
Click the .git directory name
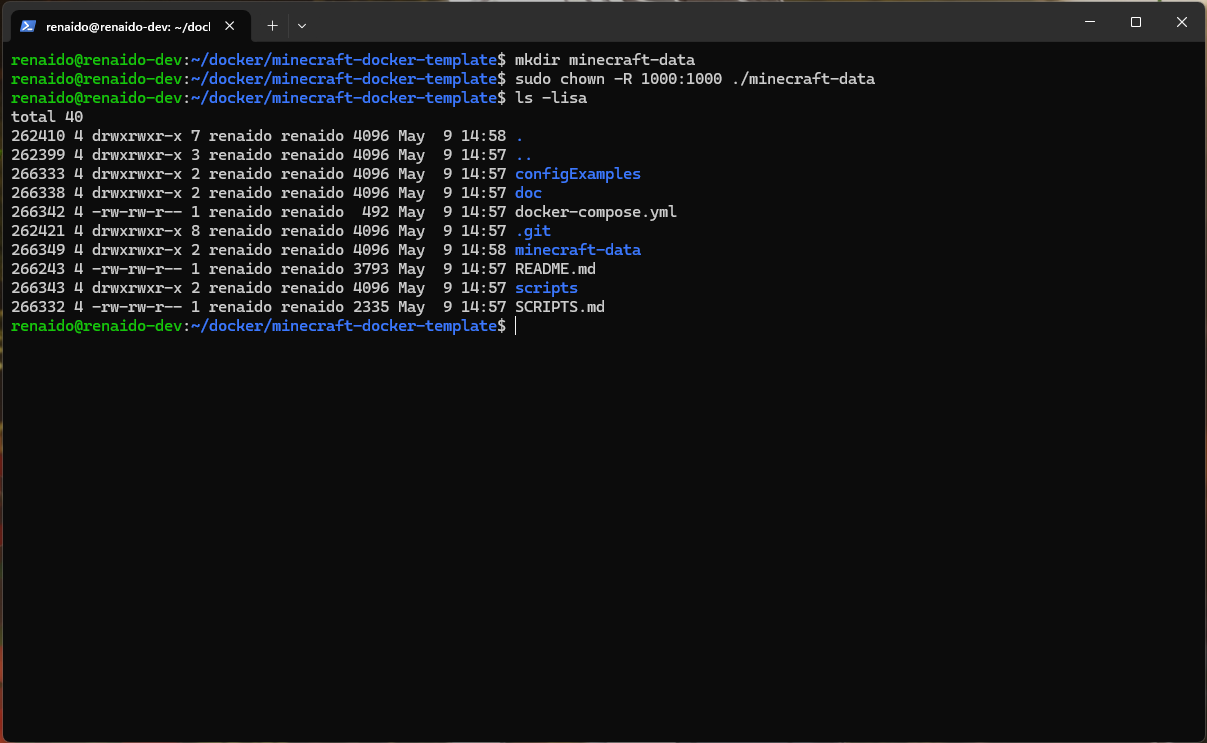point(533,231)
